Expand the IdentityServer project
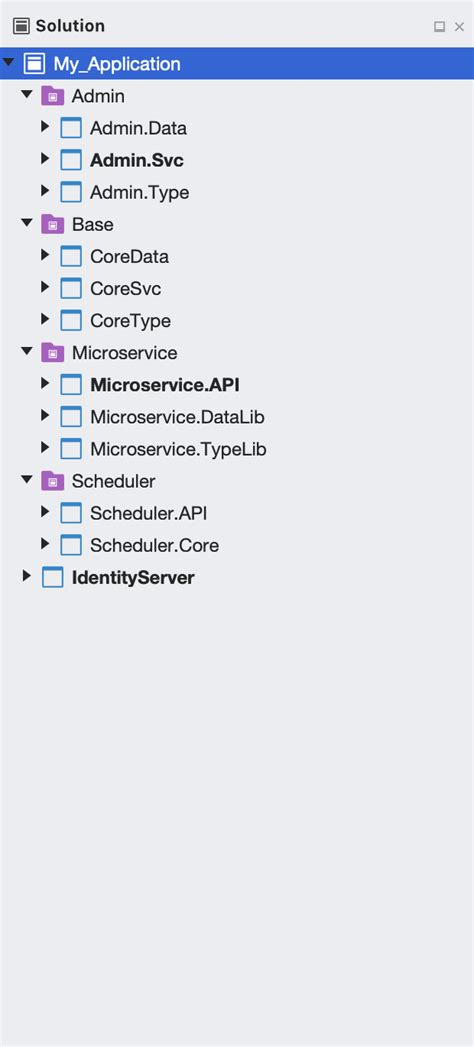 (27, 575)
